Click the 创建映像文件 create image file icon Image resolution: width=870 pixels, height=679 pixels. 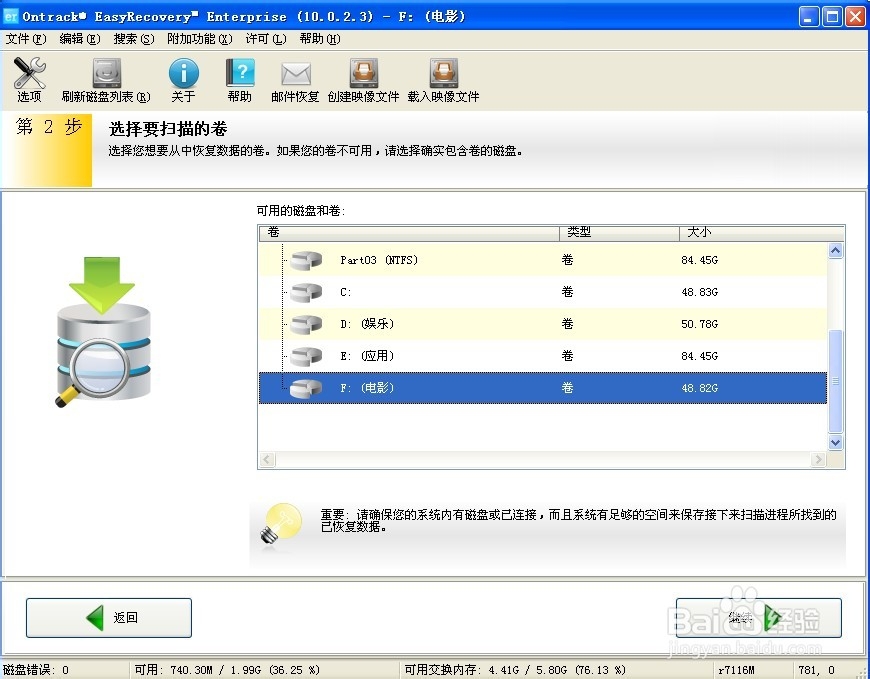[363, 73]
